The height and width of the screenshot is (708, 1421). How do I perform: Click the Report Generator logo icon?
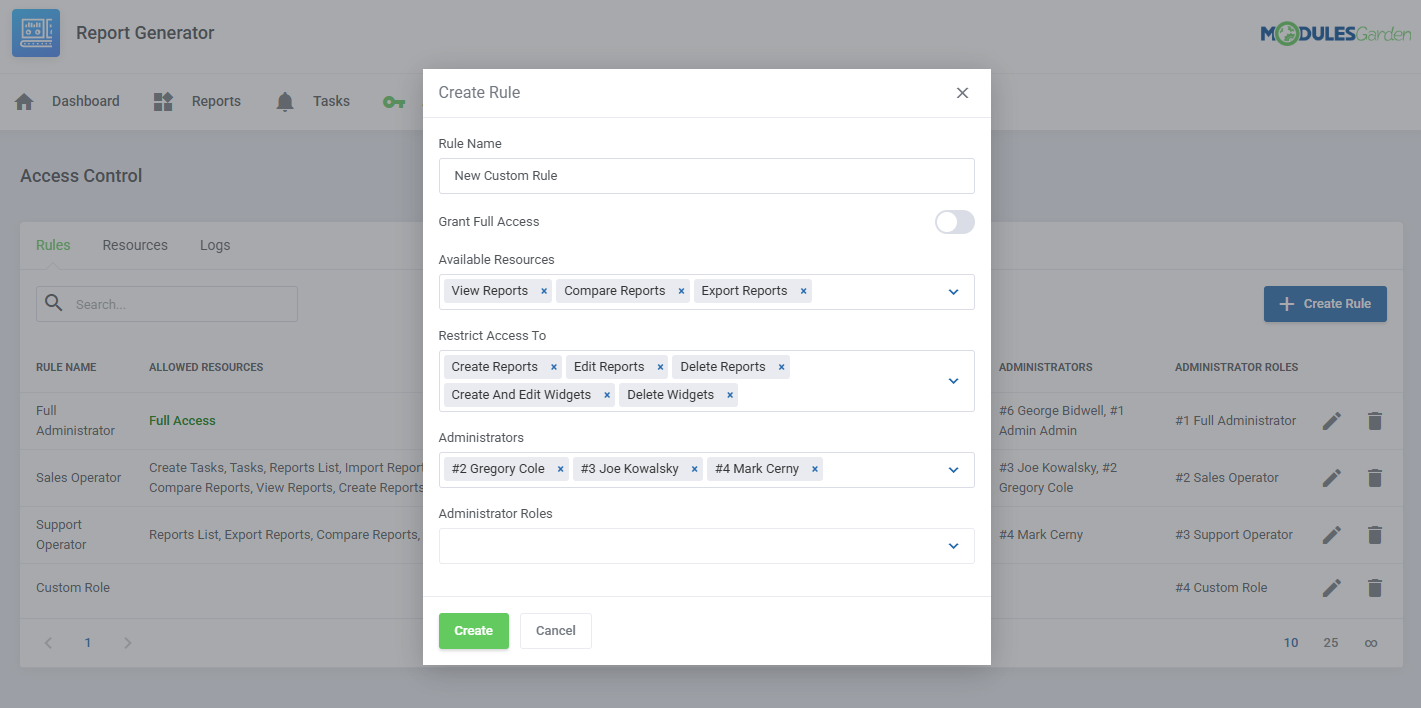35,33
